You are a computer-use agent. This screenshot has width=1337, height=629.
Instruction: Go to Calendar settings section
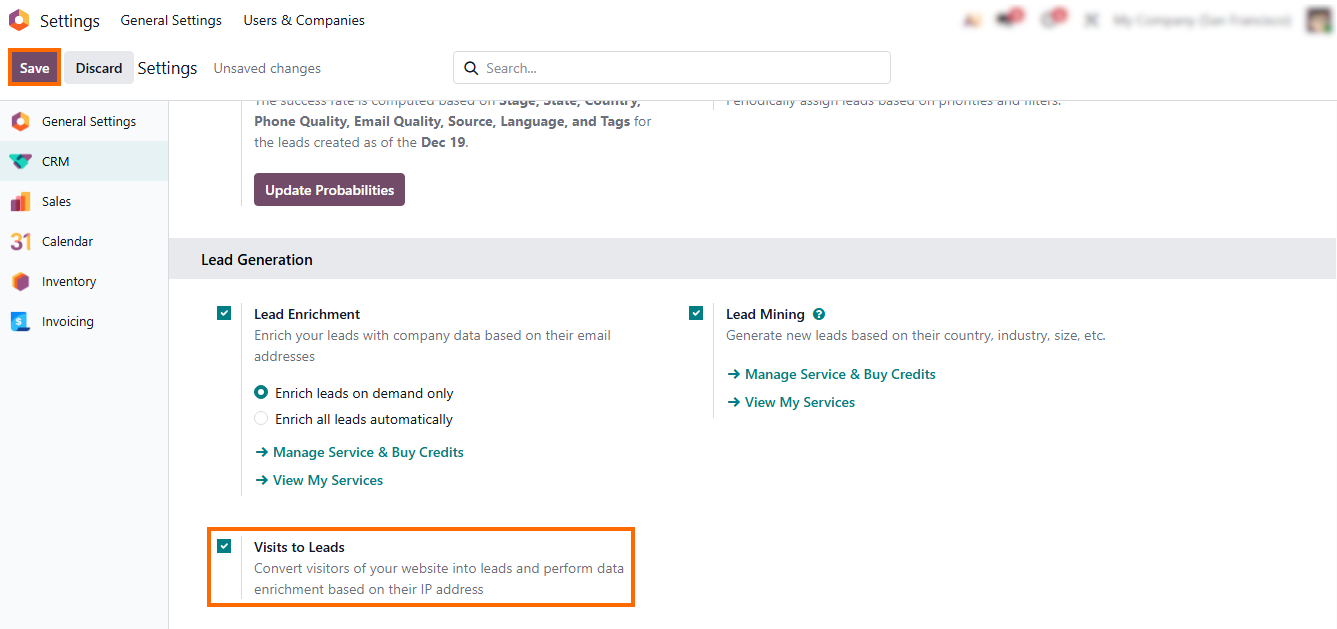[x=67, y=241]
